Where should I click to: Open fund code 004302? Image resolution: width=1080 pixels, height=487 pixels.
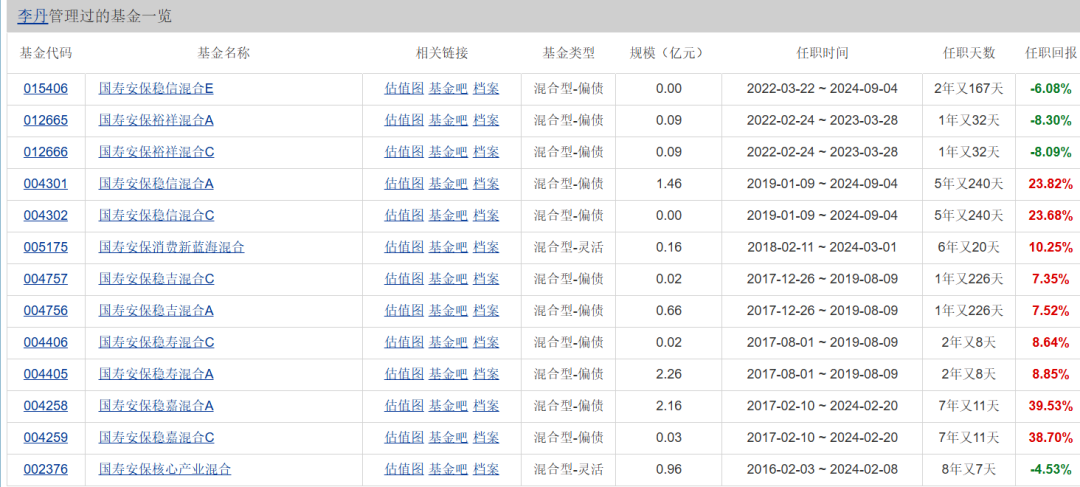click(45, 215)
